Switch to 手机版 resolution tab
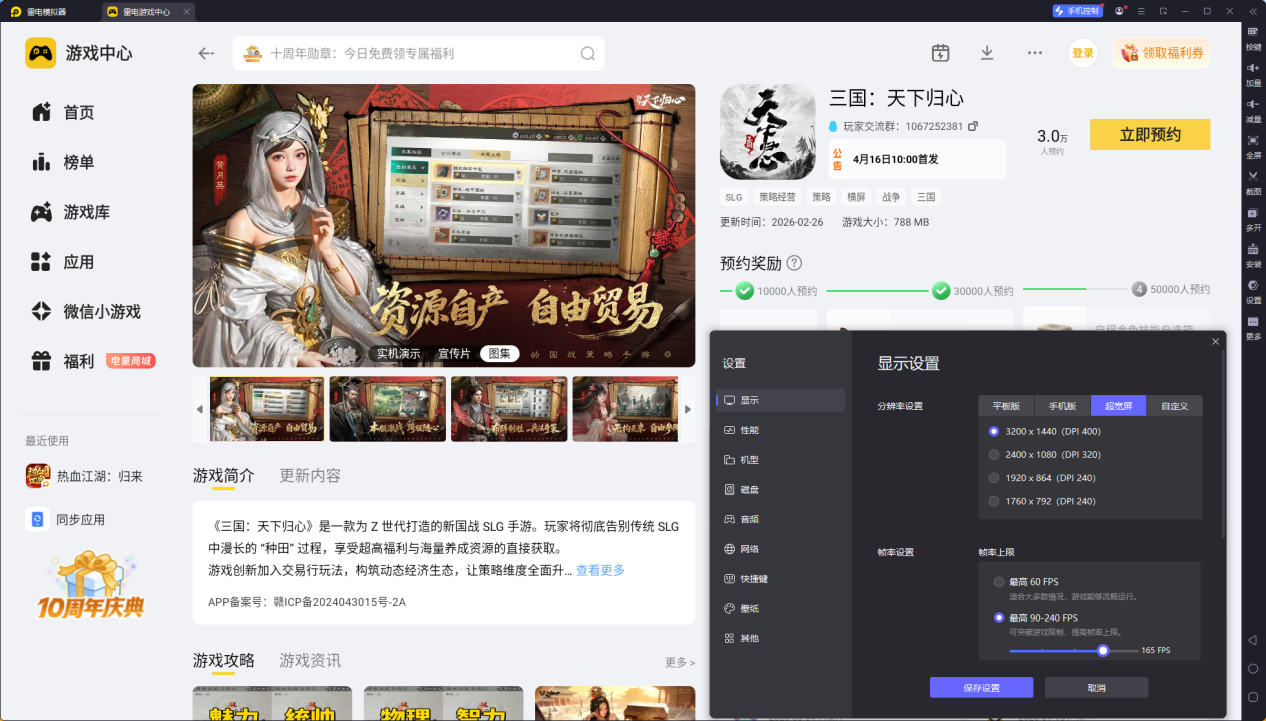The height and width of the screenshot is (721, 1266). click(1062, 406)
